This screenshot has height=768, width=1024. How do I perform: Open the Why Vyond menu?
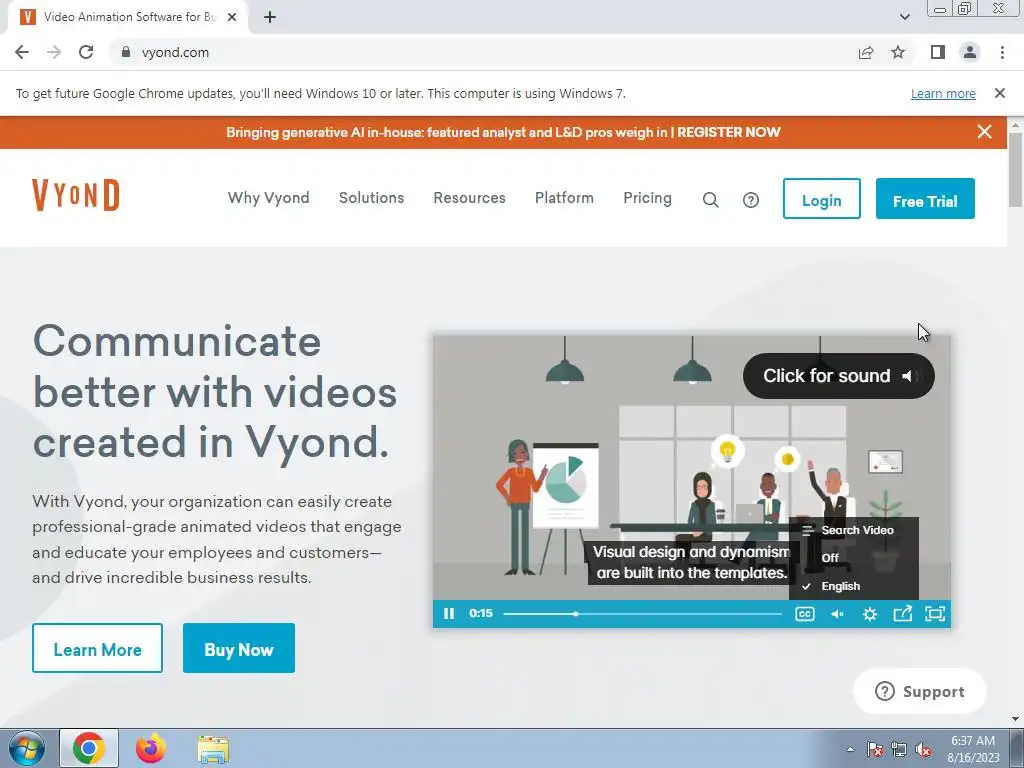pos(268,198)
